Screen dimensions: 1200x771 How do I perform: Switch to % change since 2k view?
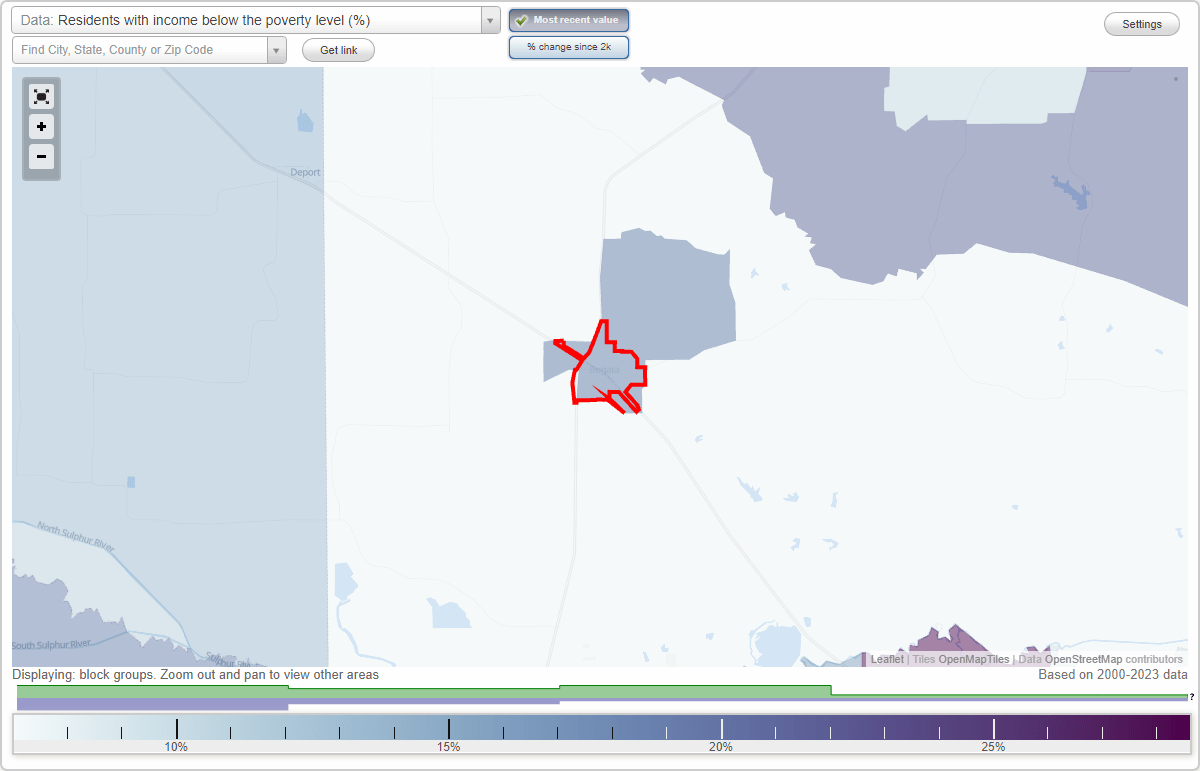[x=568, y=46]
